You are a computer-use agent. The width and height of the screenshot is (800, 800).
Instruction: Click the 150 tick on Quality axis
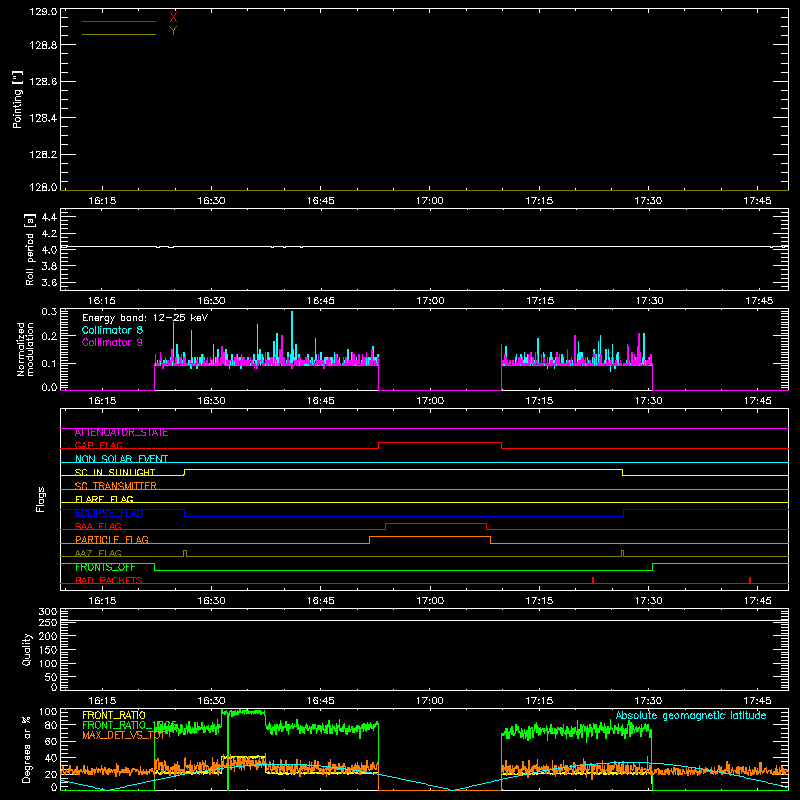click(x=48, y=651)
